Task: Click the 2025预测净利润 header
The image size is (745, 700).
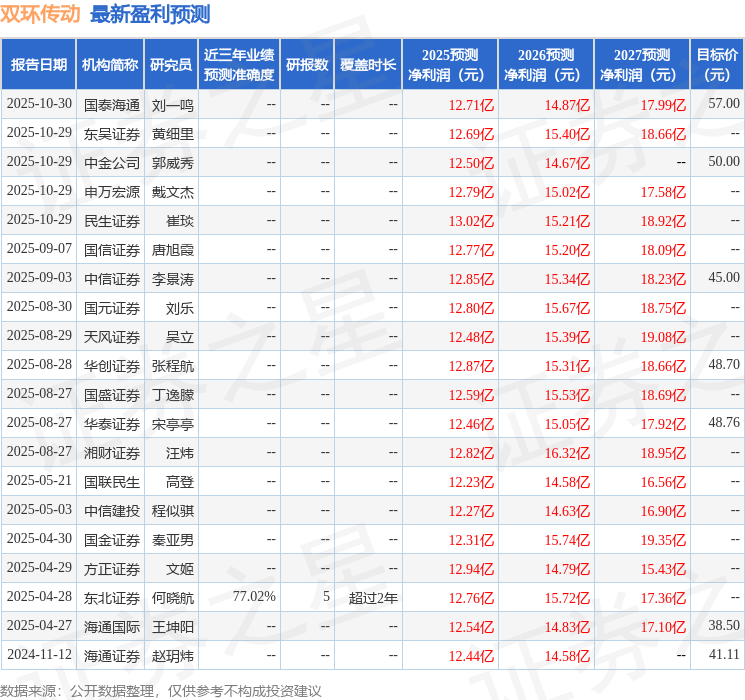Action: [450, 65]
